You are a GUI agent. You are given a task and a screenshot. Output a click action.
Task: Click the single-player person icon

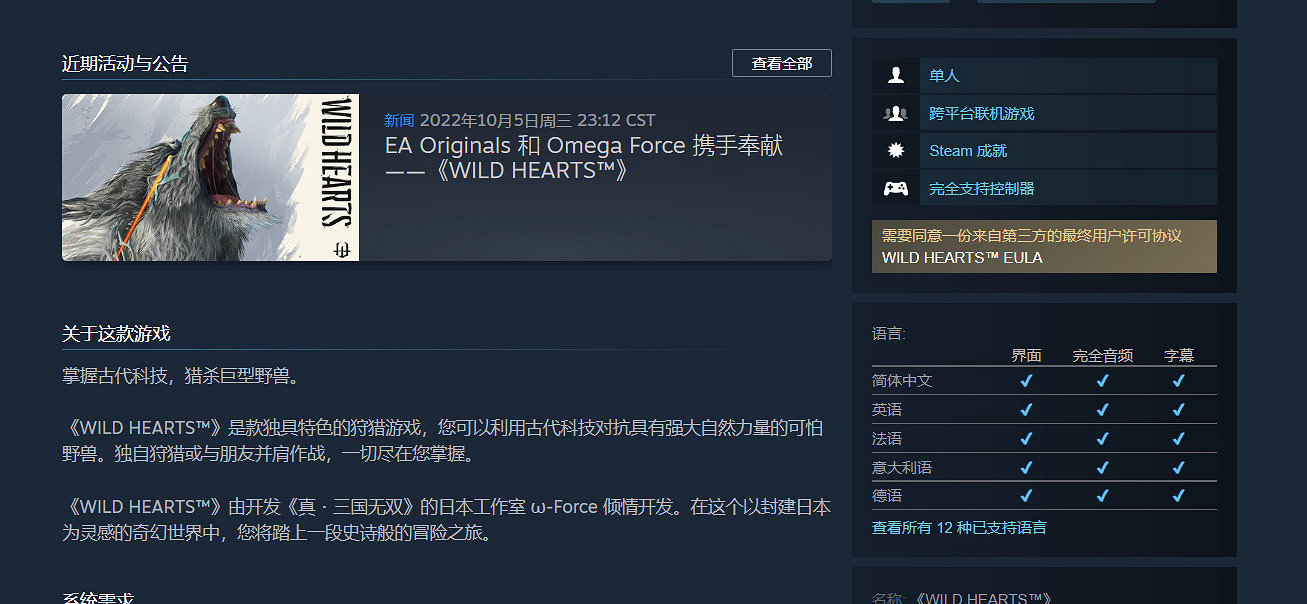895,75
